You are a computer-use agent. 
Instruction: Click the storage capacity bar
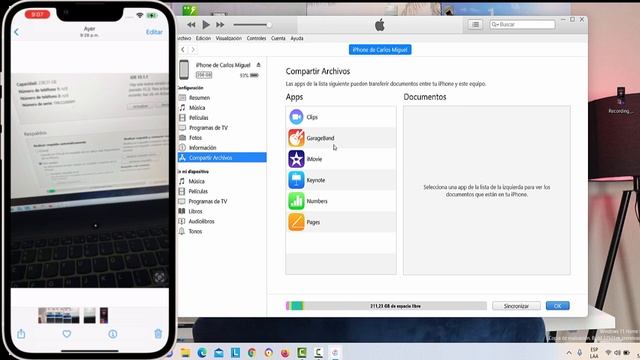[386, 306]
